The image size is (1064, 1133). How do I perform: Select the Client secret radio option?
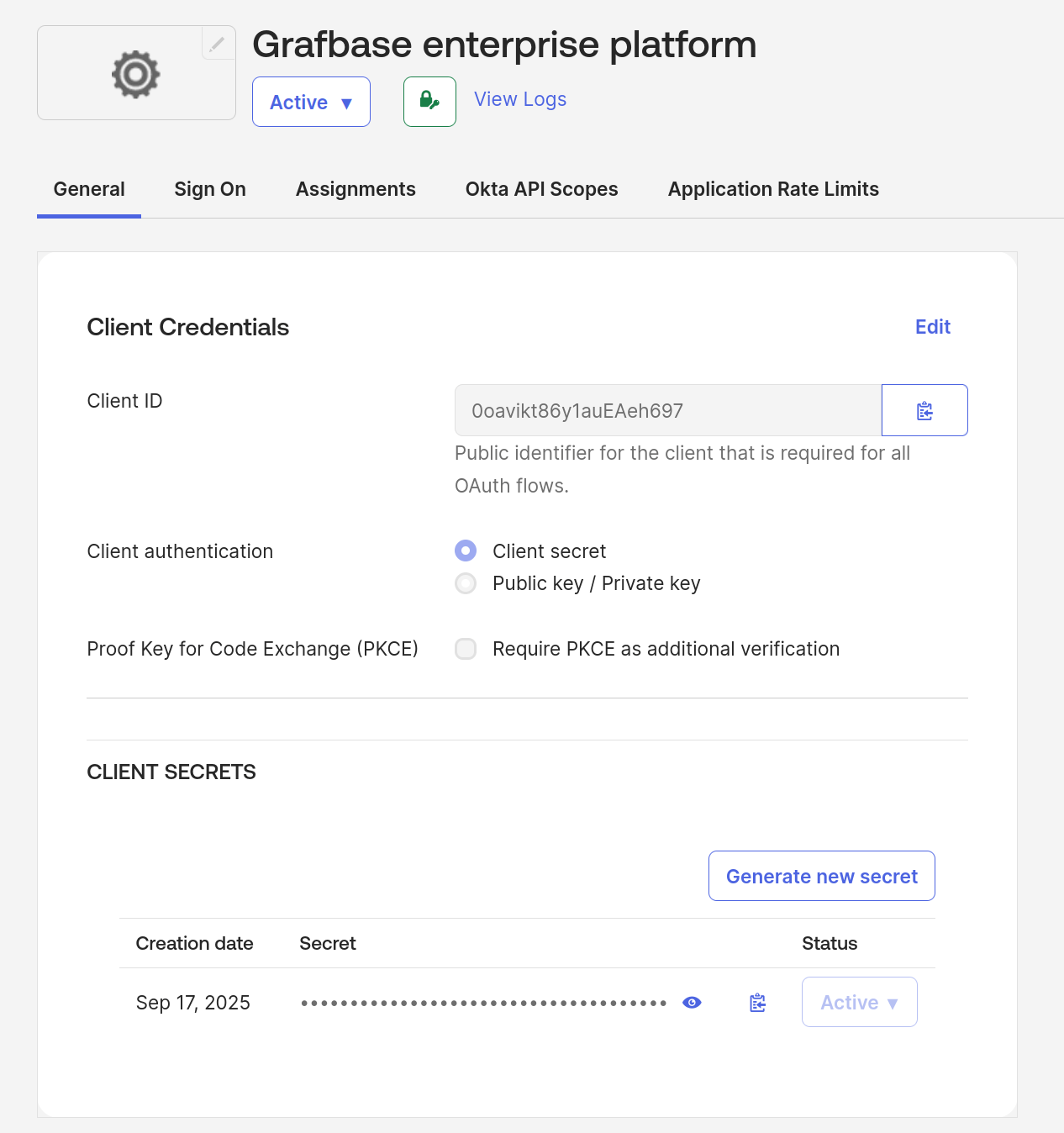click(x=466, y=551)
